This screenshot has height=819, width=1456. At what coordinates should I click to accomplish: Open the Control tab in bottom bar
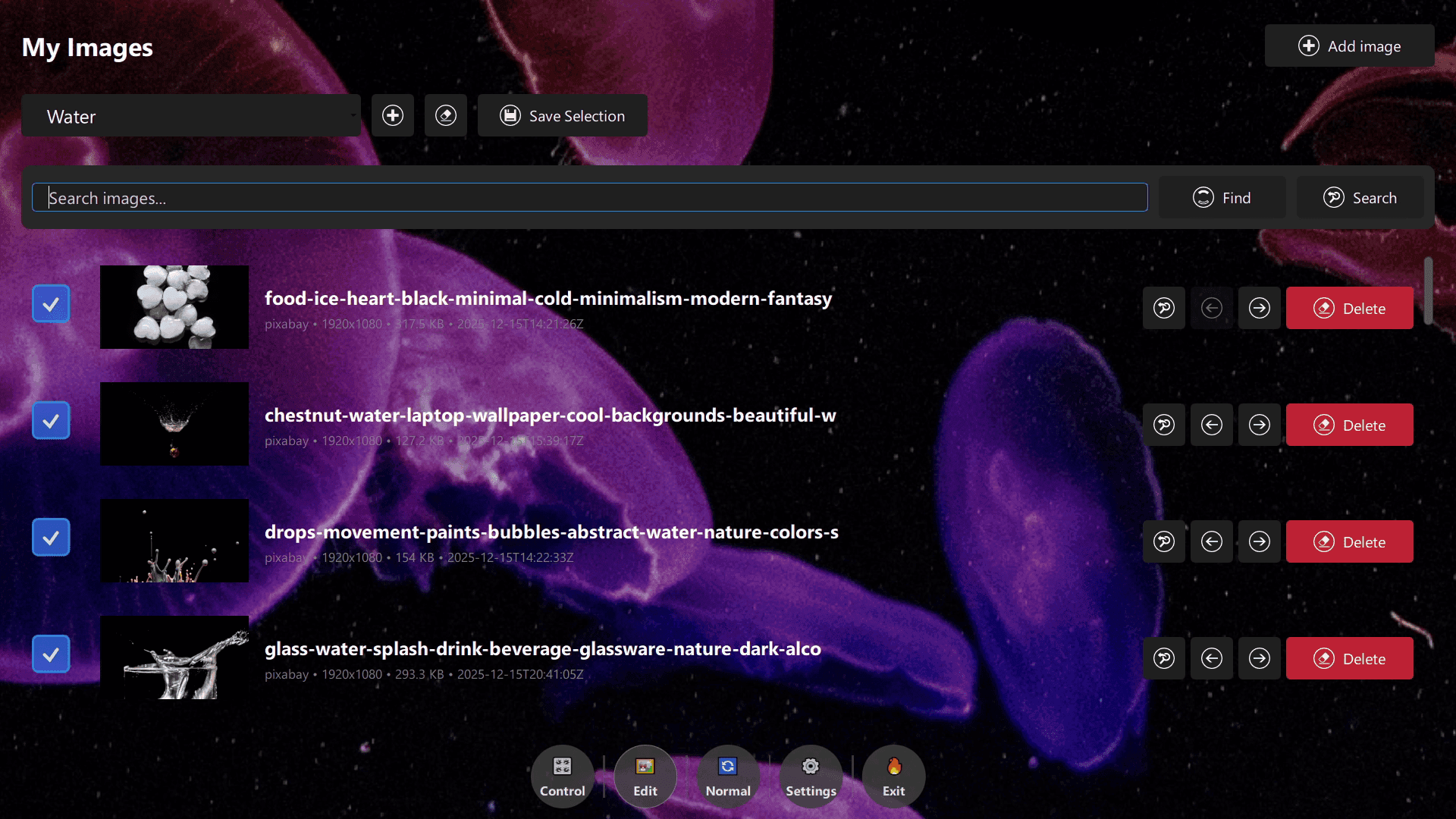[x=563, y=777]
